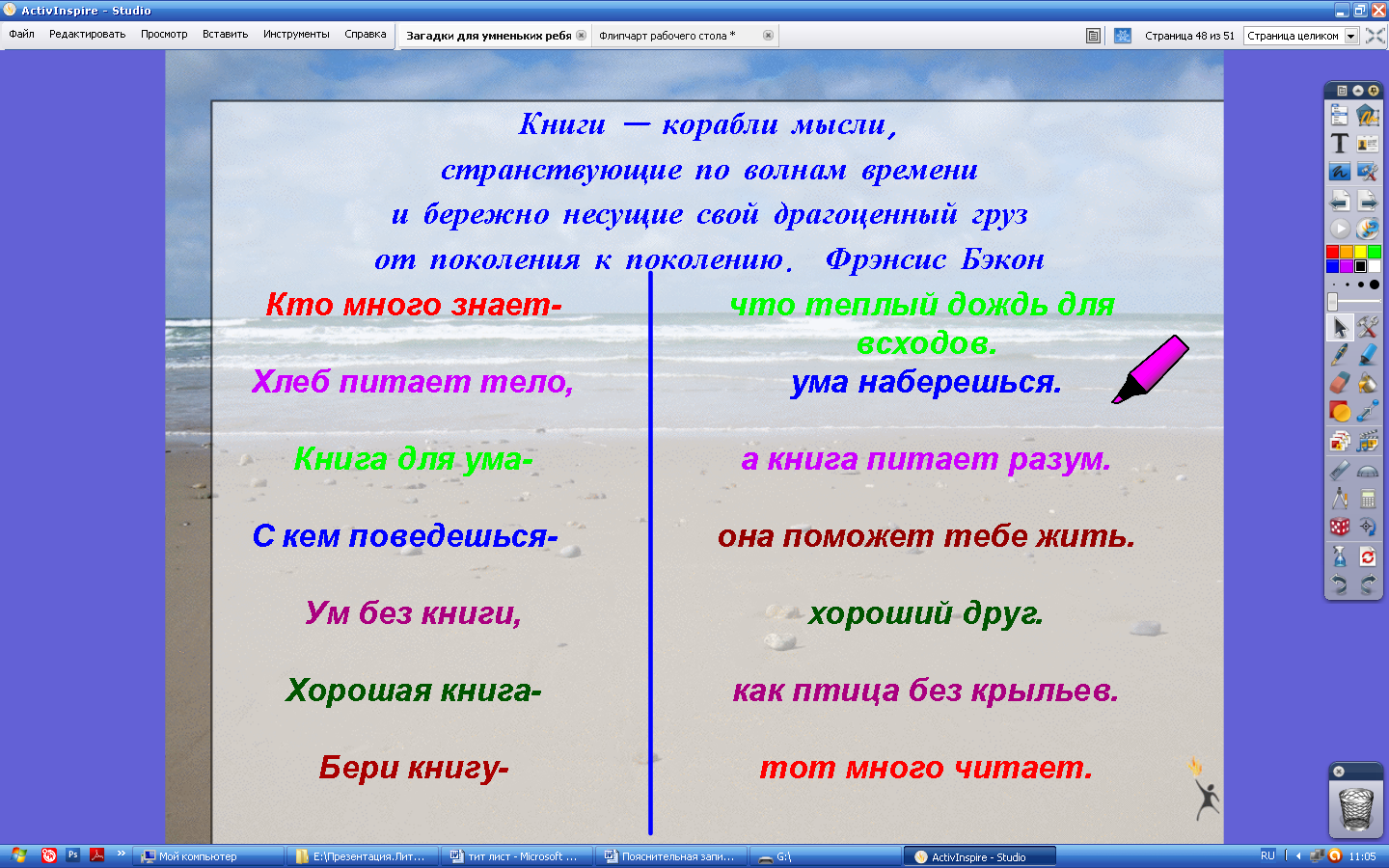Select the Ruler tool
This screenshot has width=1389, height=868.
[1340, 471]
